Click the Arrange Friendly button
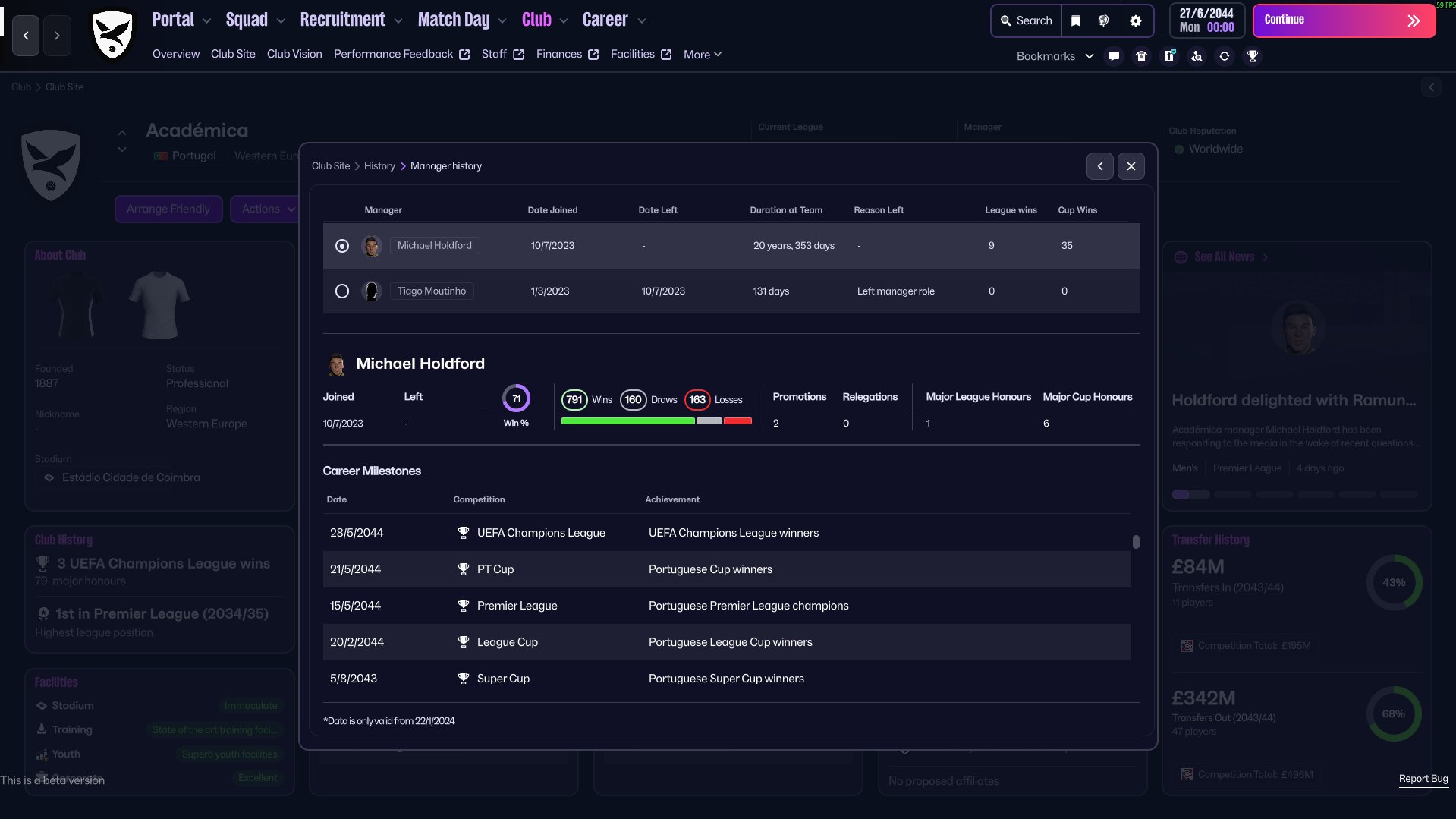This screenshot has height=819, width=1456. coord(168,209)
